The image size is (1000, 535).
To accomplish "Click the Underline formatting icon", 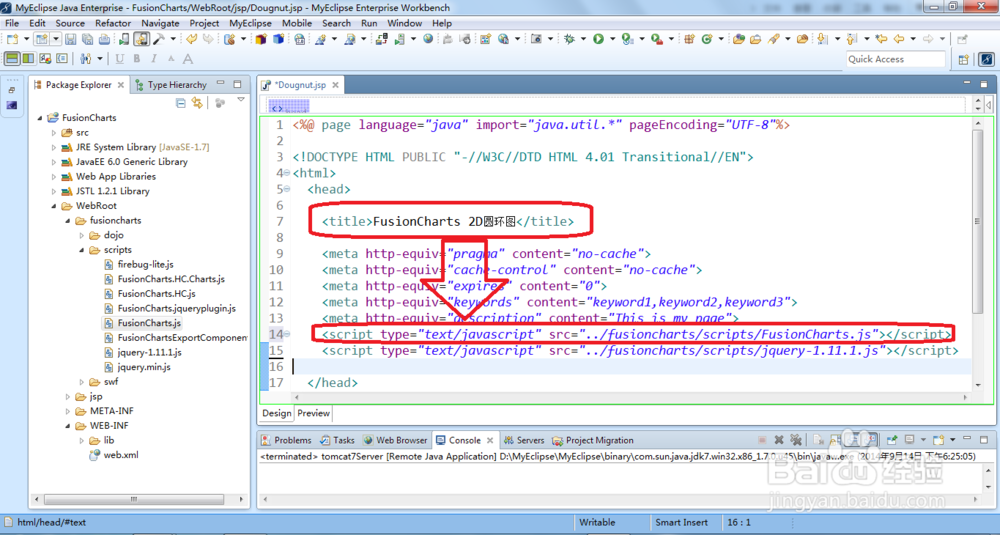I will 119,59.
